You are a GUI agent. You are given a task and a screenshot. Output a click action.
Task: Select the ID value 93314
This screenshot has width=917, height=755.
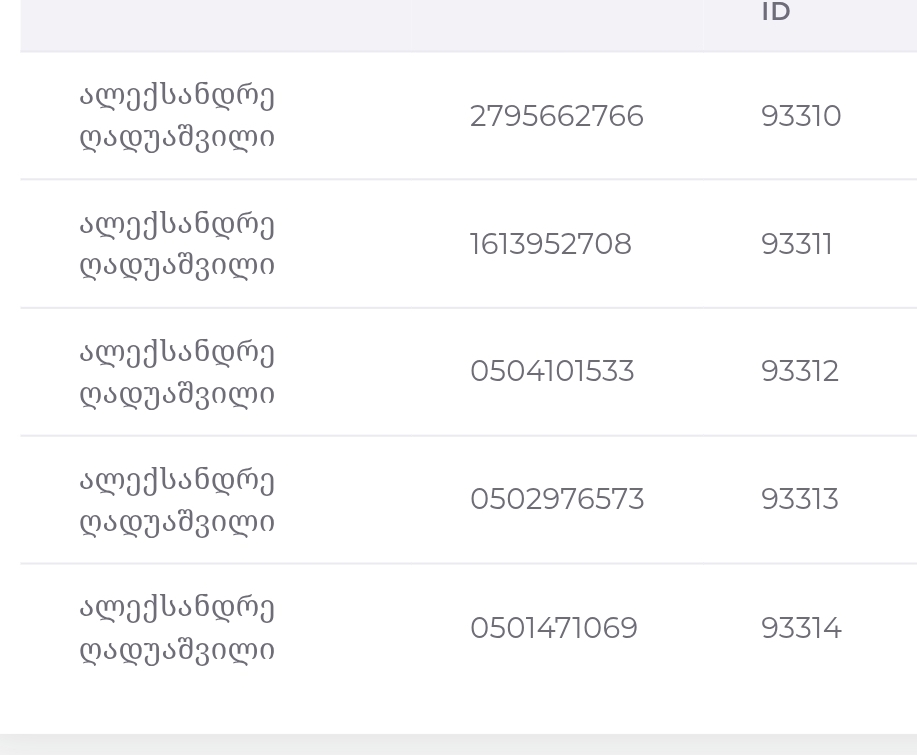(801, 628)
